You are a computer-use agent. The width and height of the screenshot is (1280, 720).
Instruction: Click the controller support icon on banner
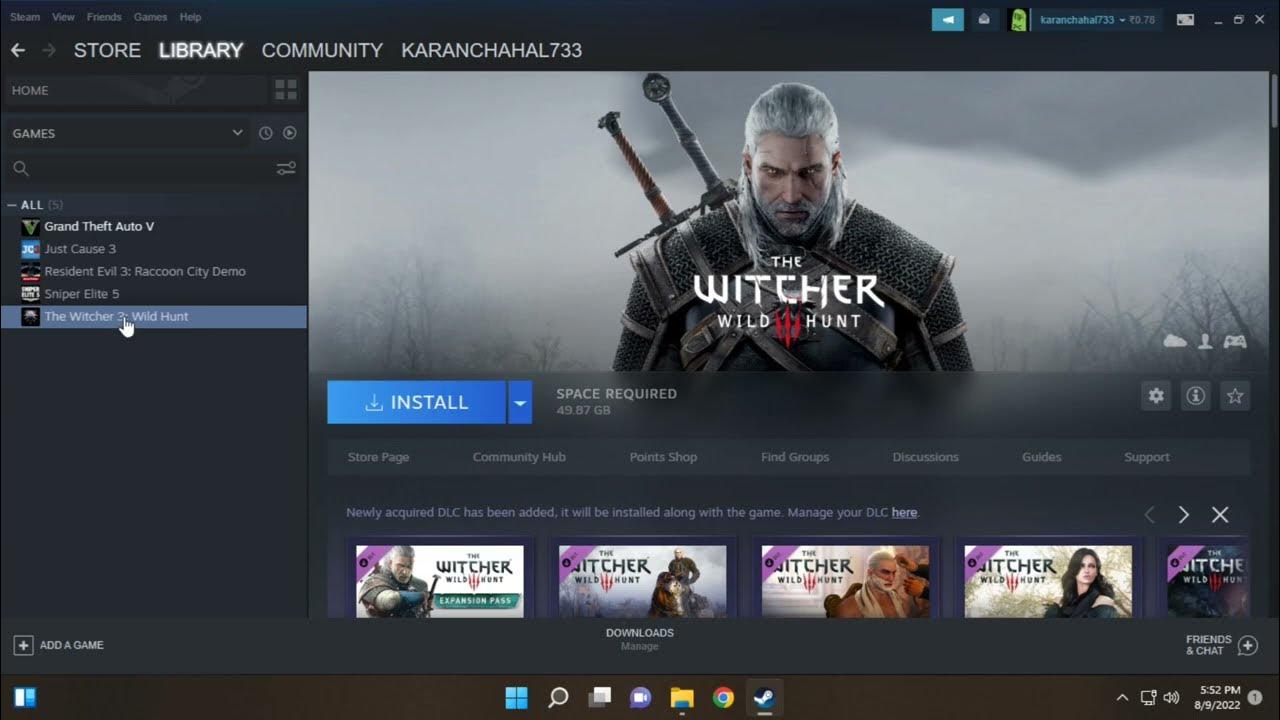coord(1235,341)
